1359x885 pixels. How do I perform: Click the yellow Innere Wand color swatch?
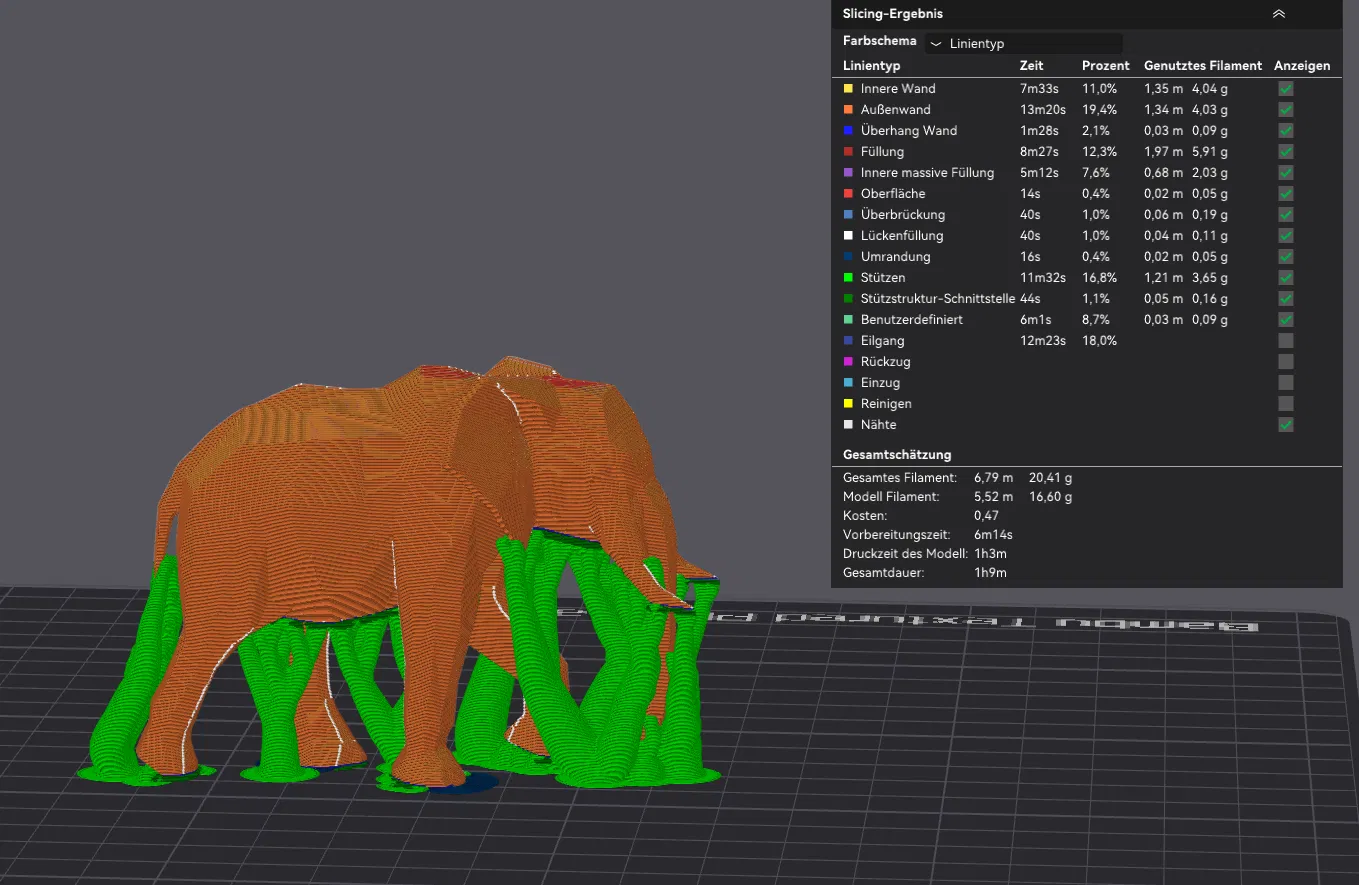848,89
